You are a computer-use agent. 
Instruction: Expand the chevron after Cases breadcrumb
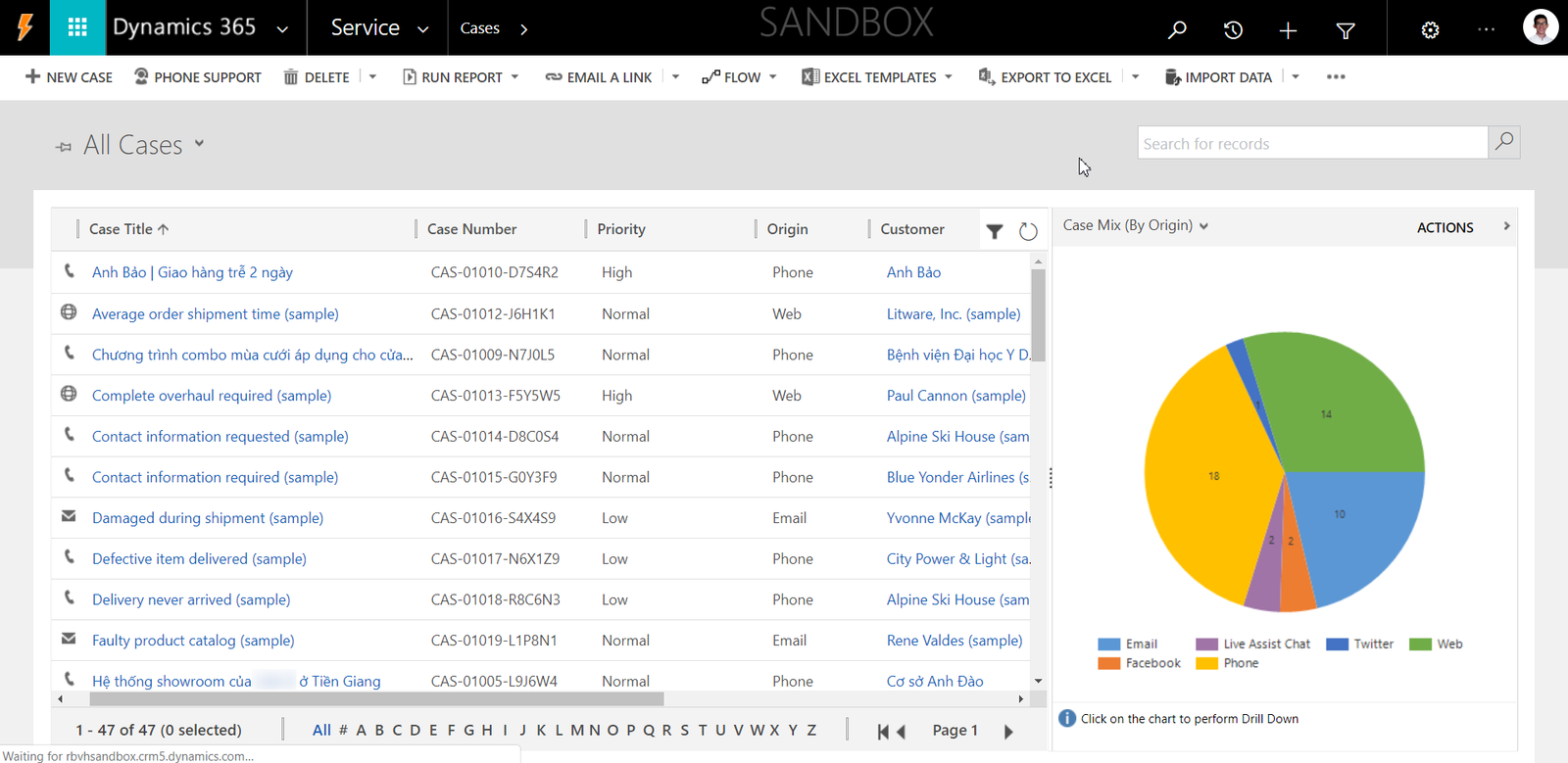(524, 29)
